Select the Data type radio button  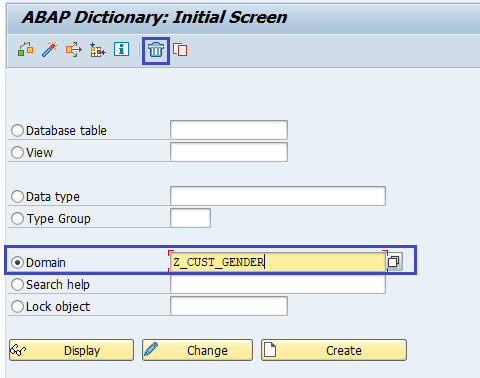(x=17, y=196)
